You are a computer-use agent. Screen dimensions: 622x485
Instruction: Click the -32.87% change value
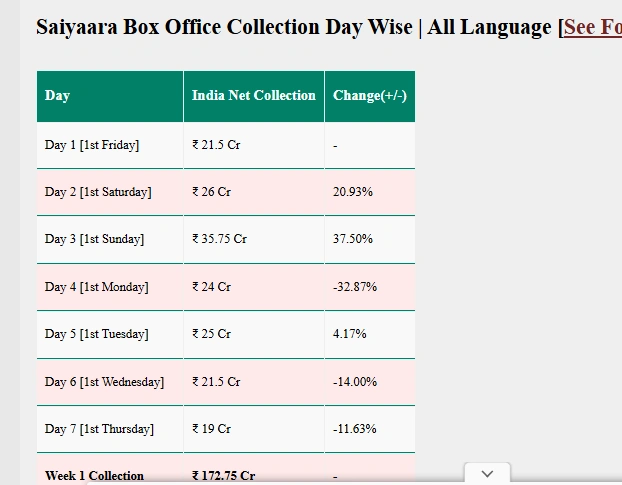[x=354, y=287]
